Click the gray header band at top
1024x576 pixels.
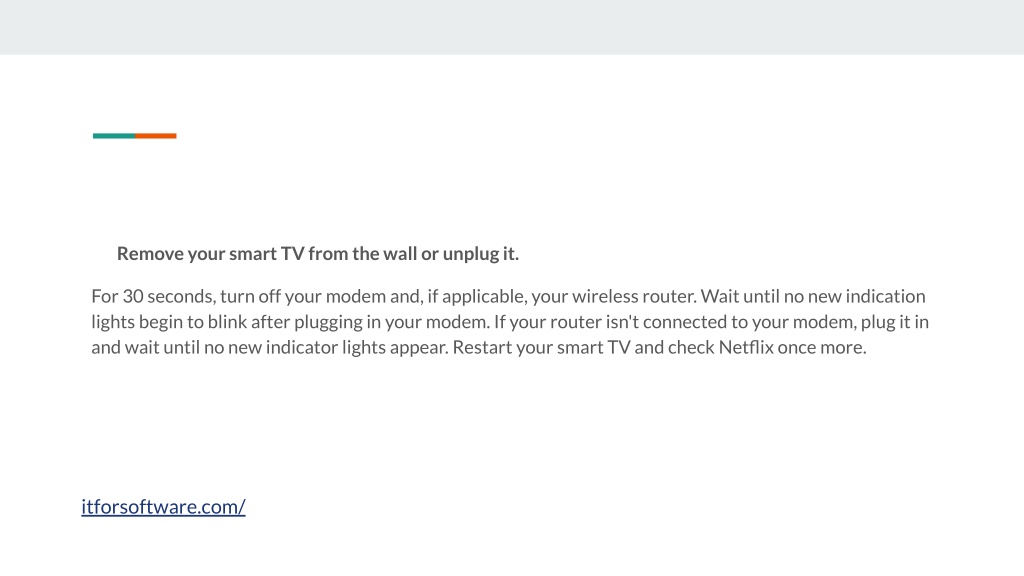512,27
